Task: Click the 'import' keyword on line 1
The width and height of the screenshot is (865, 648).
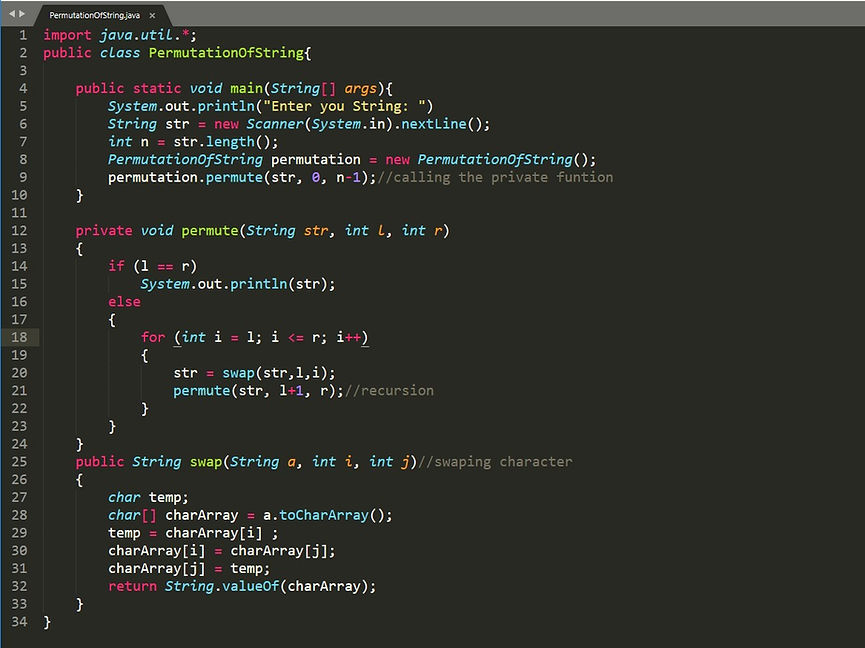Action: click(67, 35)
